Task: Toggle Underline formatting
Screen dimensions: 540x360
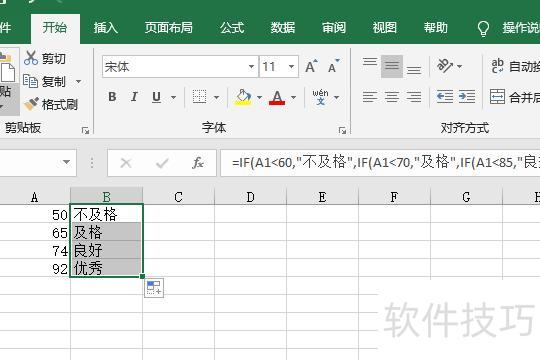Action: (x=156, y=97)
